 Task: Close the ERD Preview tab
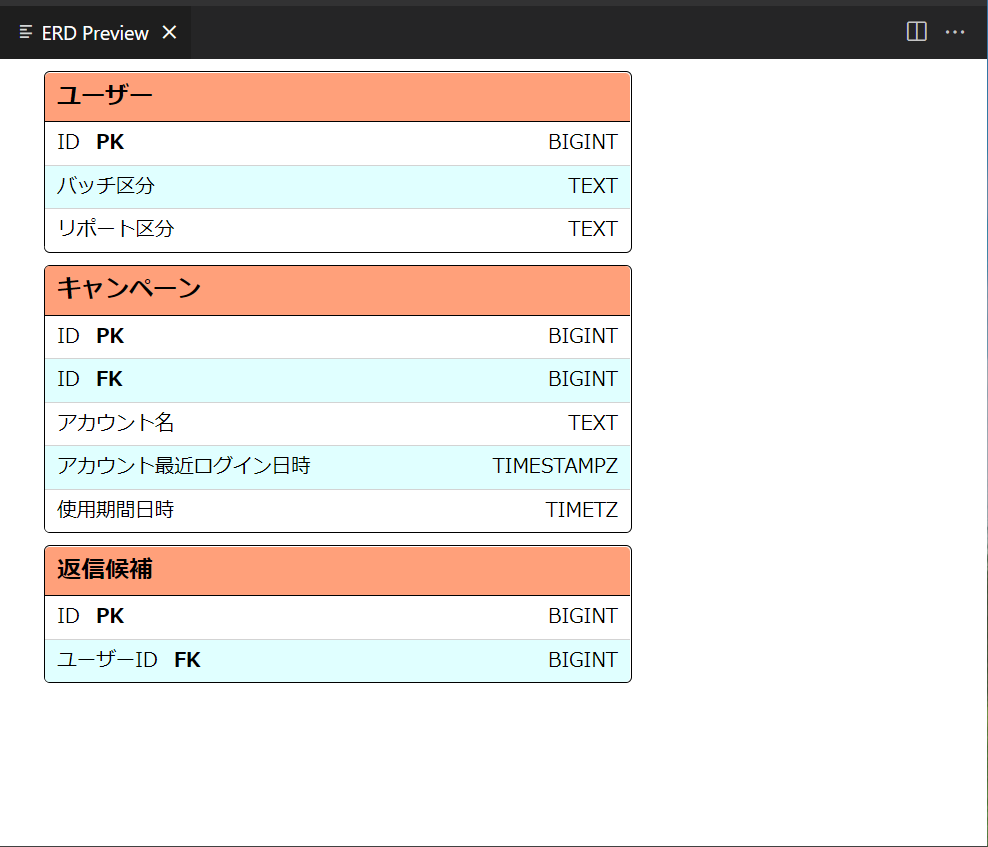pos(169,31)
